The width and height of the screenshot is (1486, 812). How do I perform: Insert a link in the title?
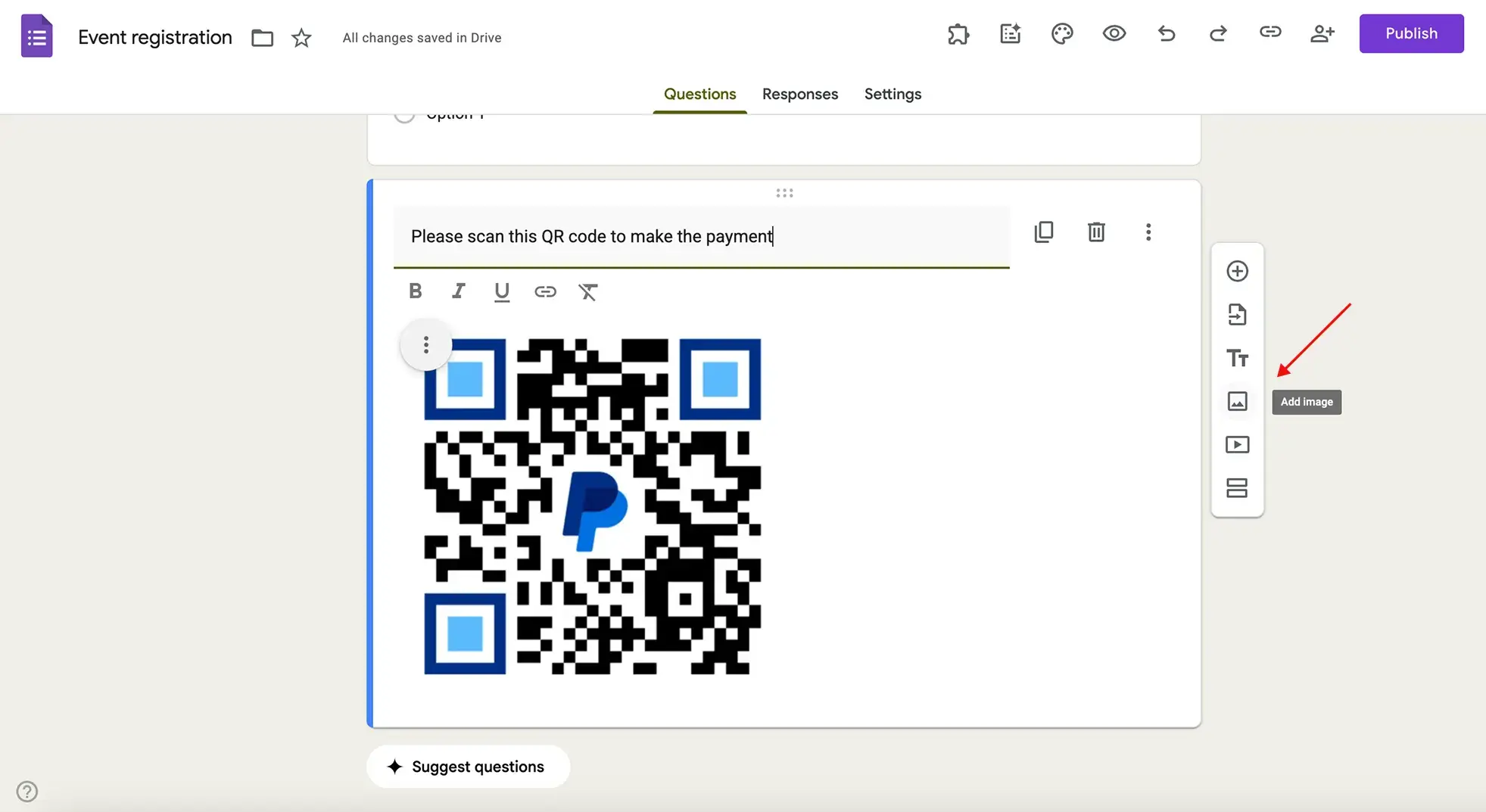coord(545,291)
